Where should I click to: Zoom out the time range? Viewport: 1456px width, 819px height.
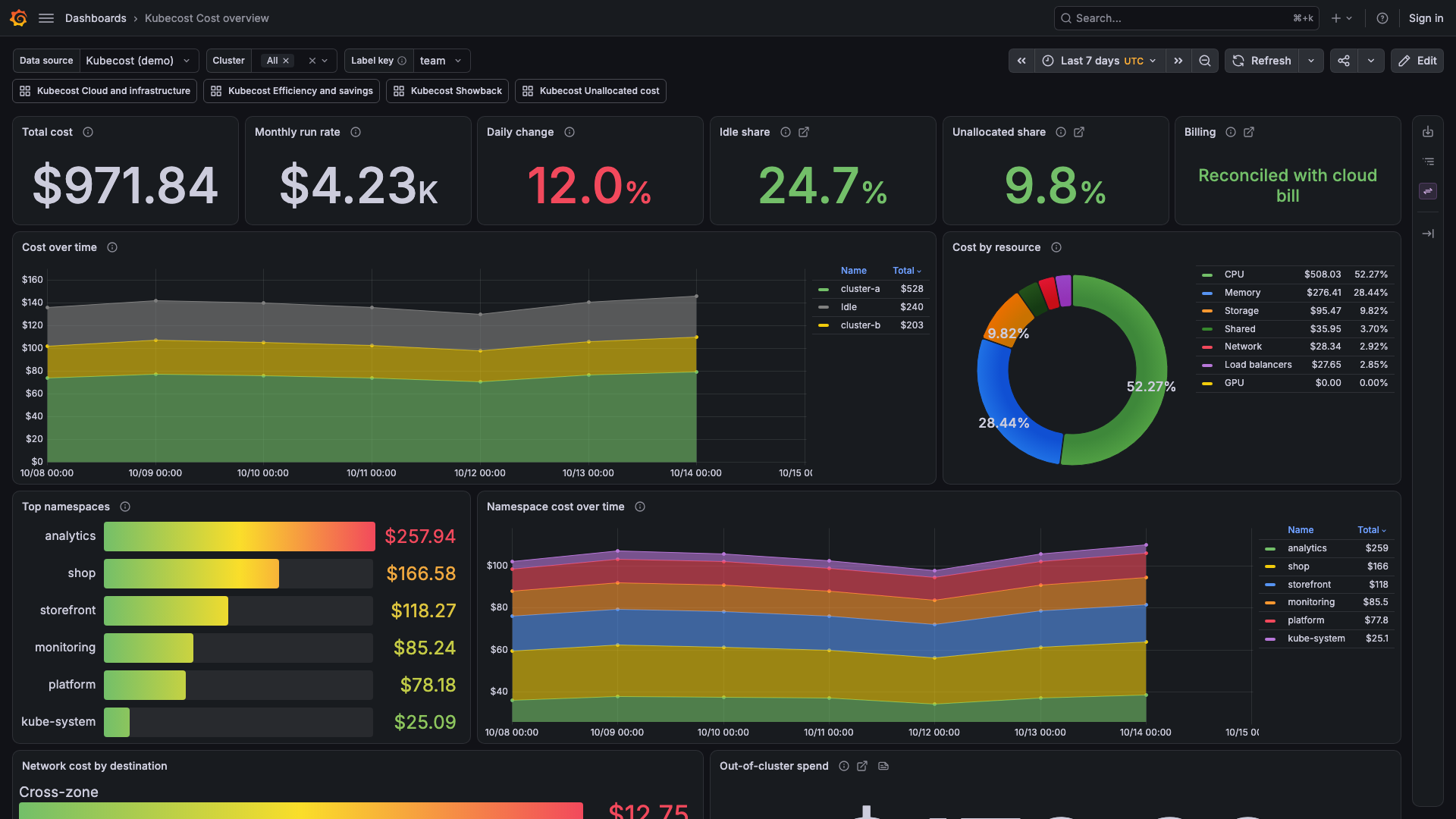click(1205, 61)
